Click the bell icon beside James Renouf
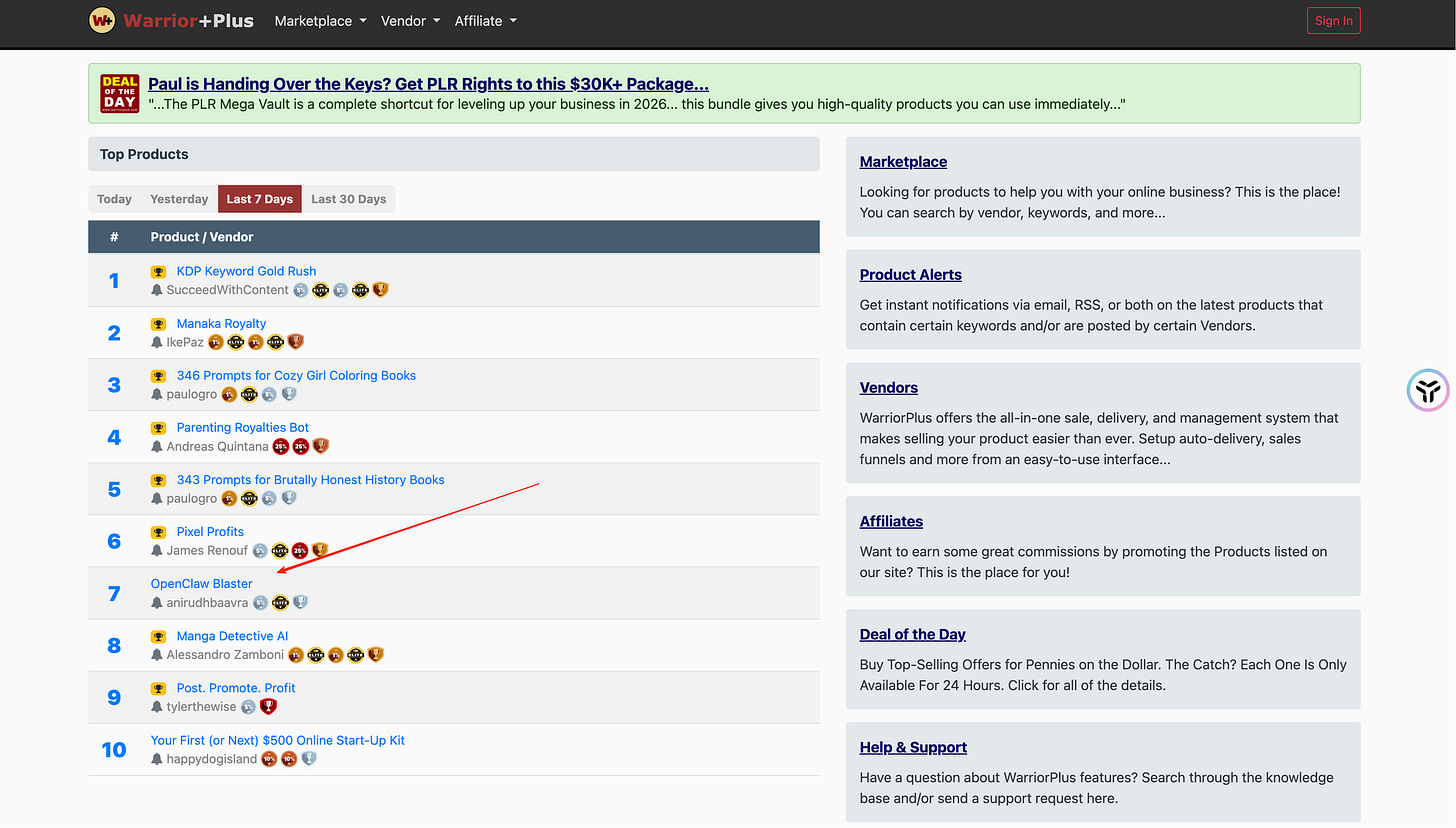The image size is (1456, 828). coord(157,550)
